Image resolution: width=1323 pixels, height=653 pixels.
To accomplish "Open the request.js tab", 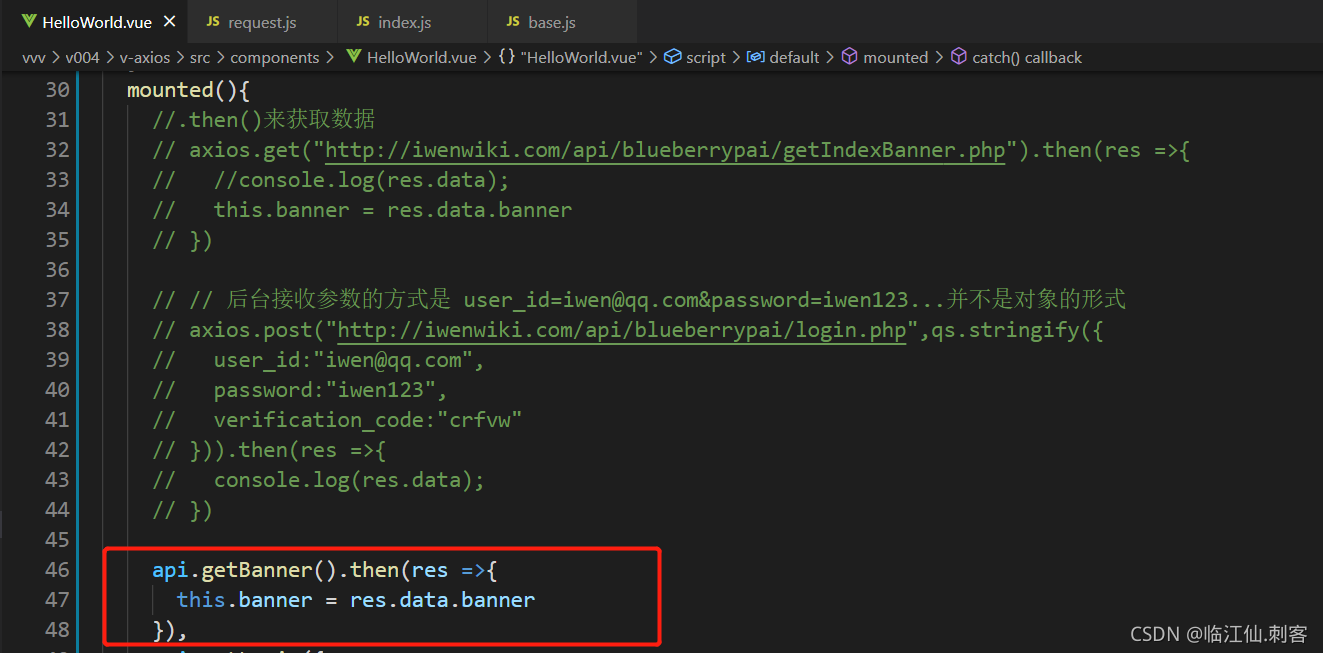I will pos(262,21).
